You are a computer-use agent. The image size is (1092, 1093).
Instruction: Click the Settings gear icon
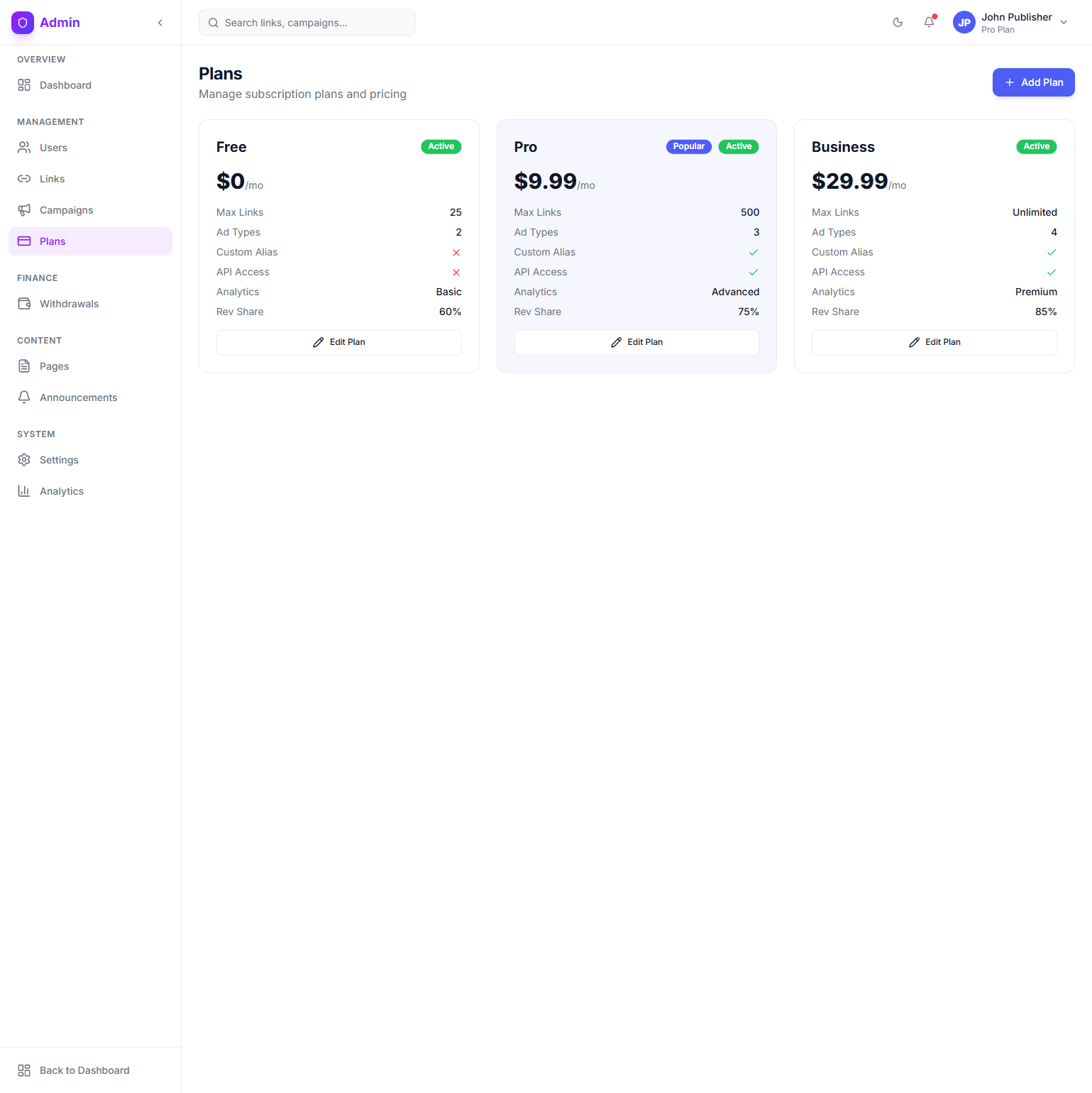(24, 460)
